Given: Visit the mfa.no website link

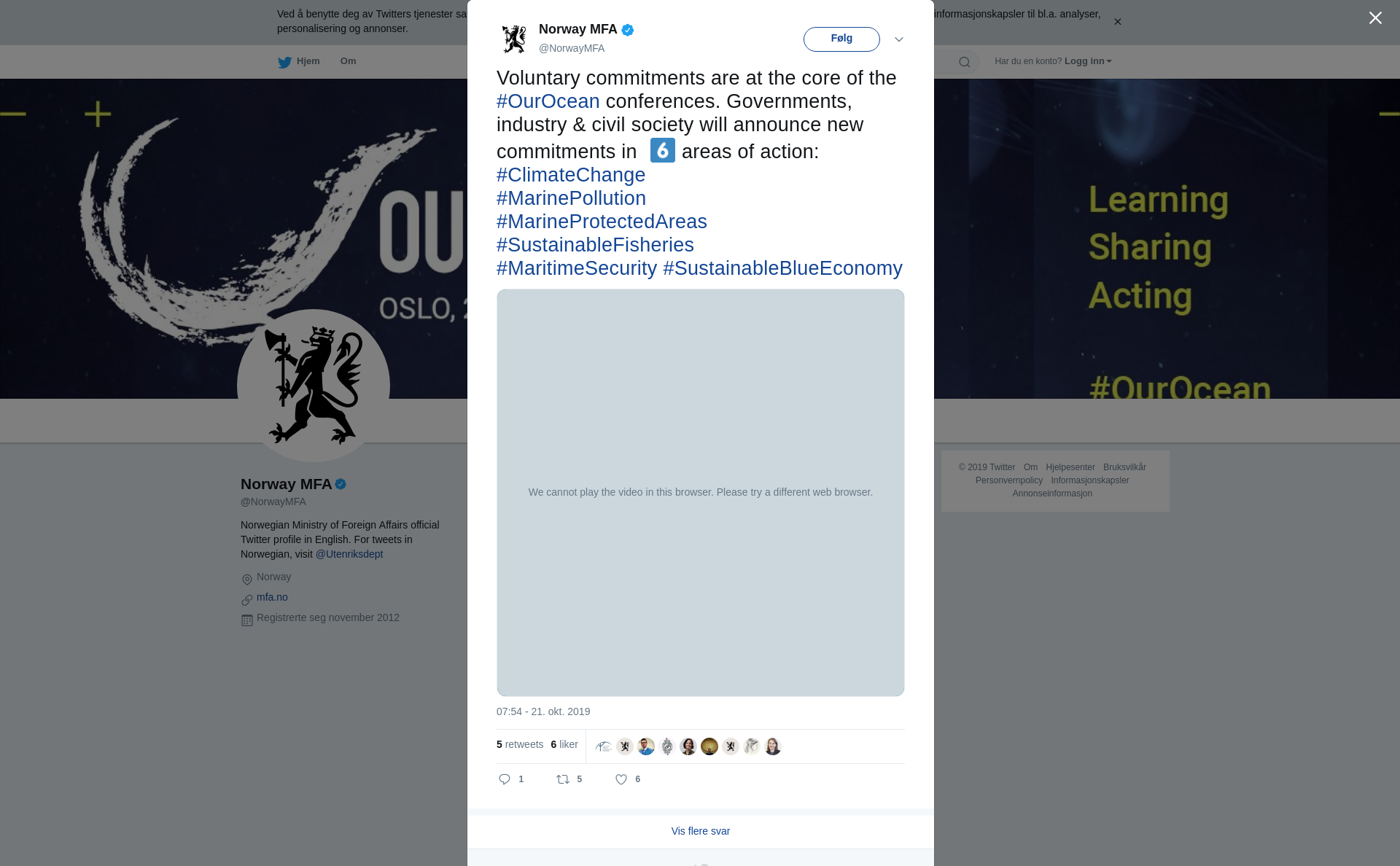Looking at the screenshot, I should pyautogui.click(x=272, y=597).
